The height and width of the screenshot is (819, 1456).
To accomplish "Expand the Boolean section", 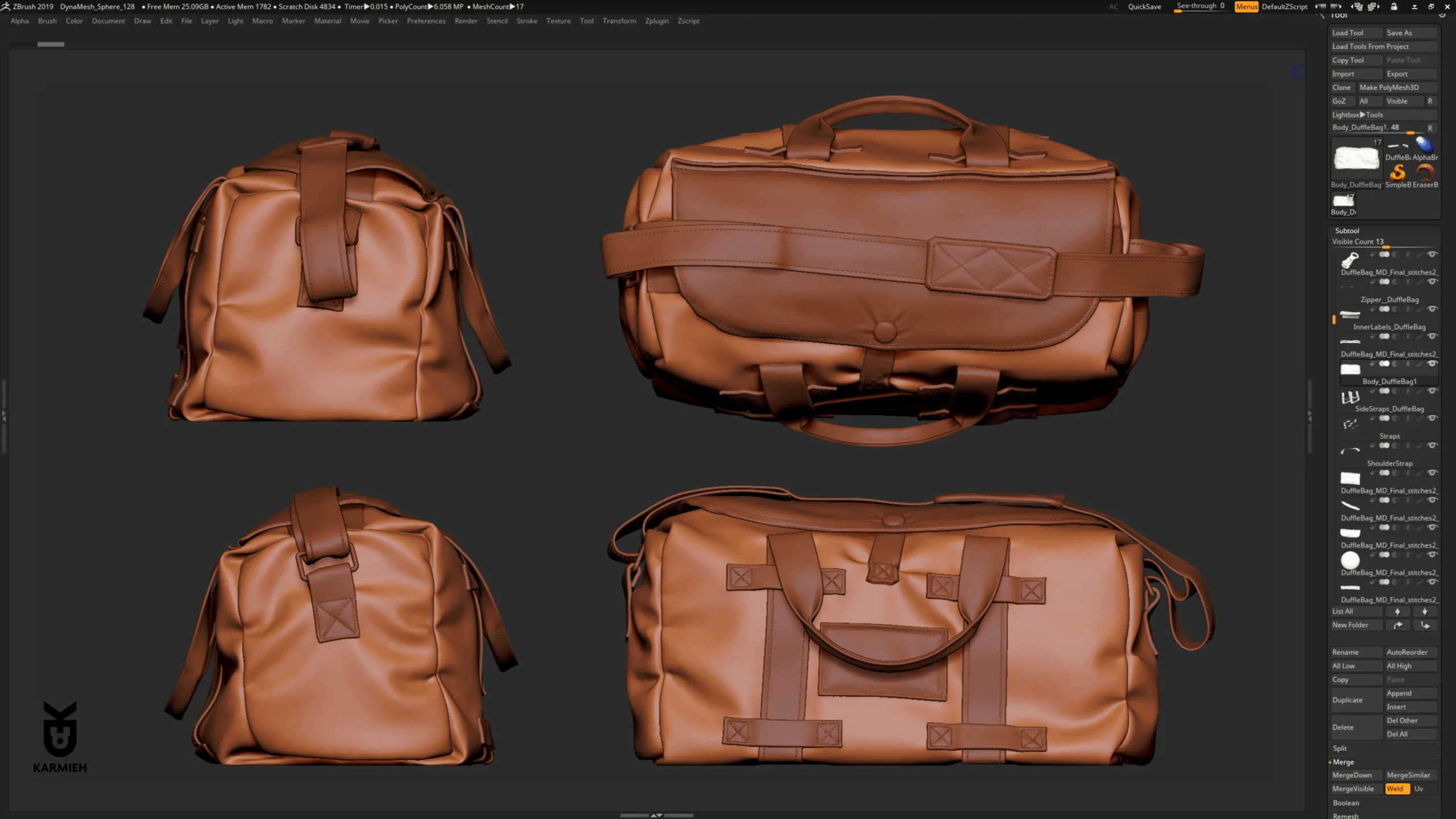I will tap(1347, 803).
